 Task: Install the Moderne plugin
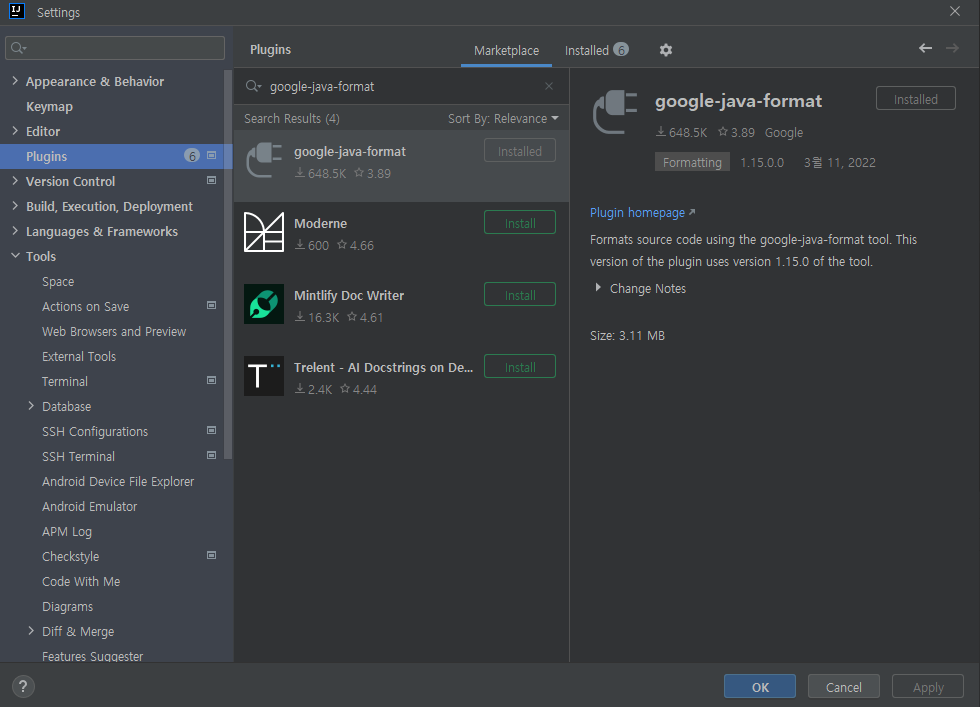tap(519, 223)
